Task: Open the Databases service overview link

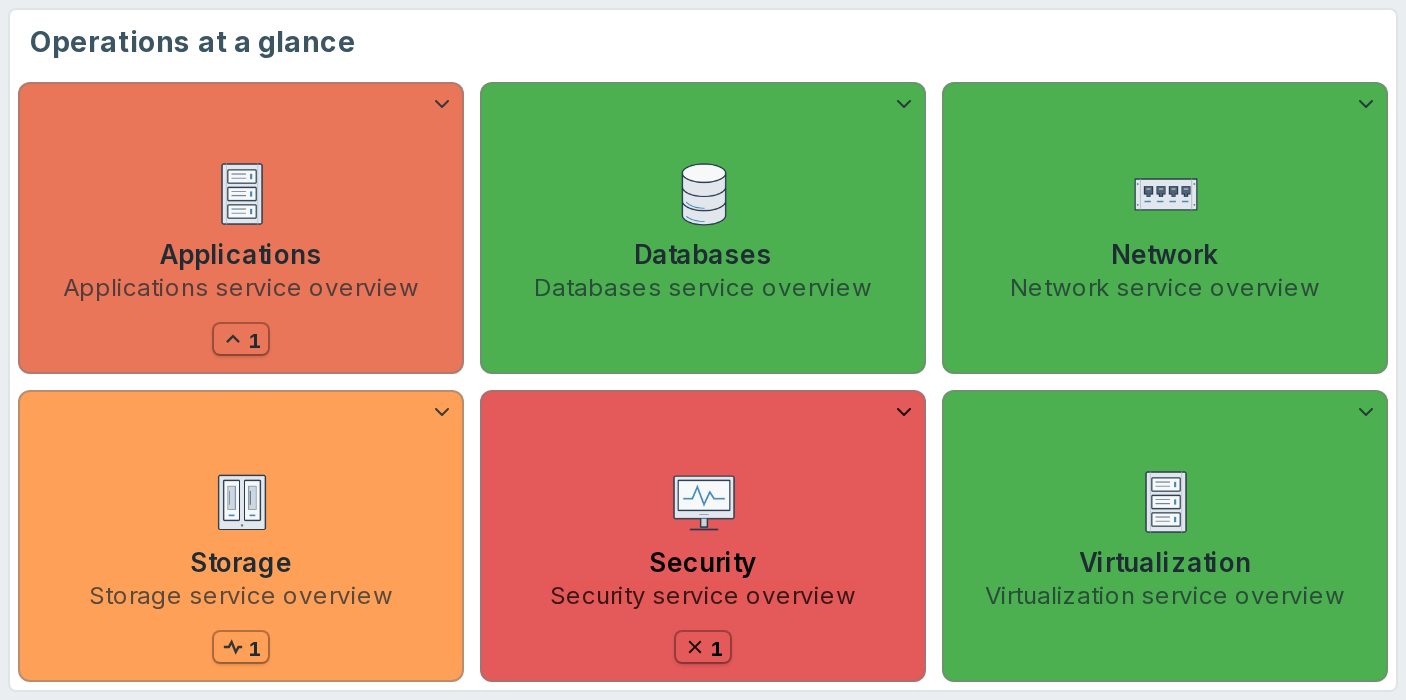Action: 703,288
